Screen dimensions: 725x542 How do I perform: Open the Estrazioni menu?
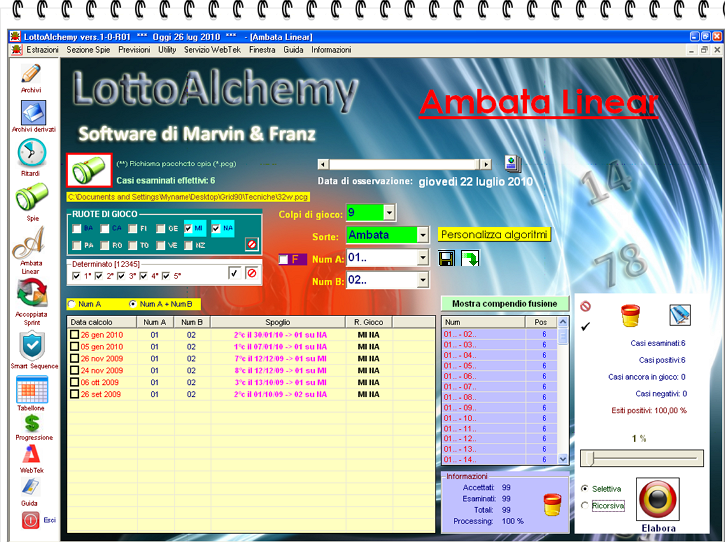pos(42,50)
